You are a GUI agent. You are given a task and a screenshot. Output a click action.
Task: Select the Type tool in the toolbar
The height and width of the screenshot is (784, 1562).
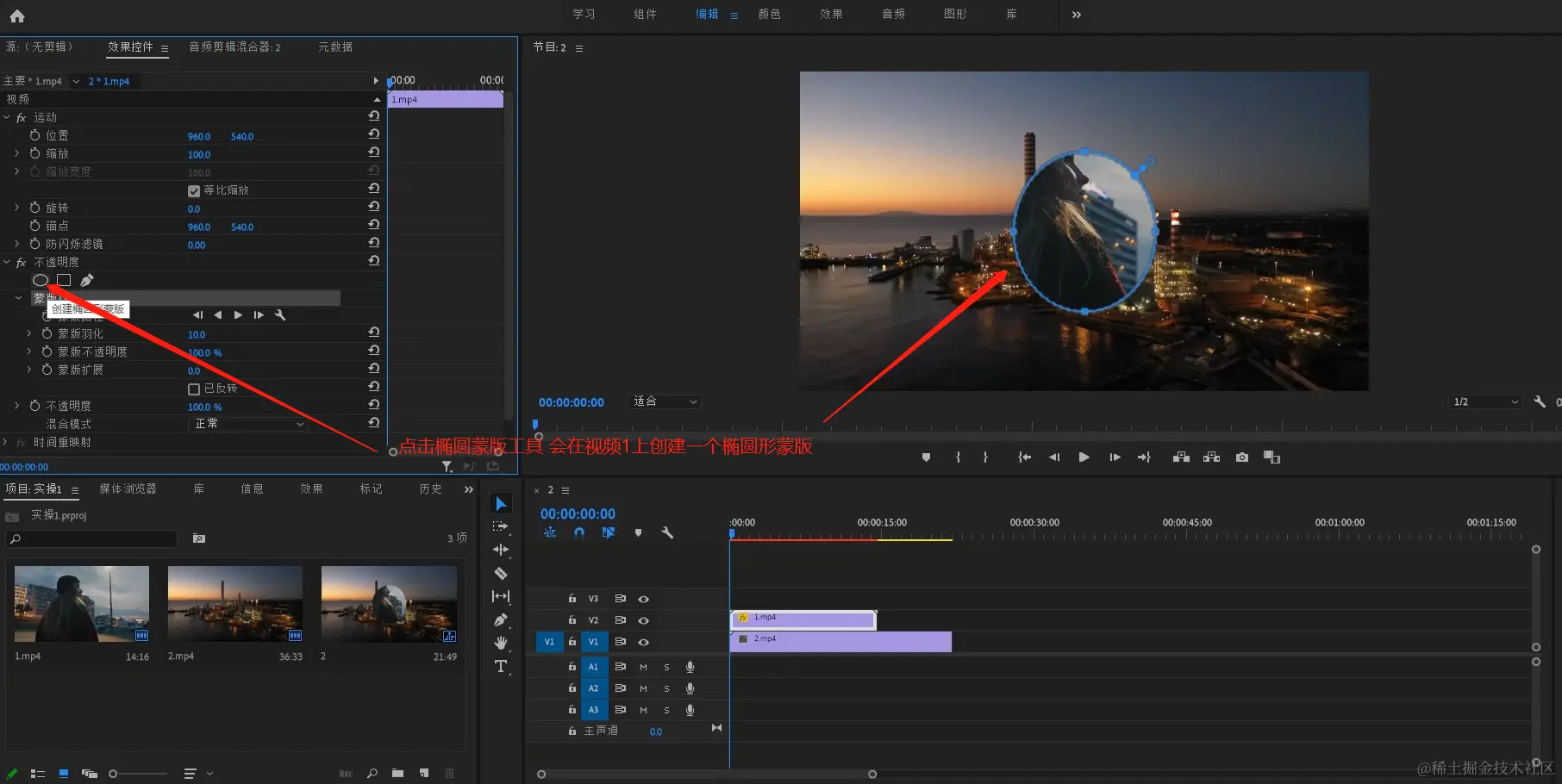click(x=501, y=666)
